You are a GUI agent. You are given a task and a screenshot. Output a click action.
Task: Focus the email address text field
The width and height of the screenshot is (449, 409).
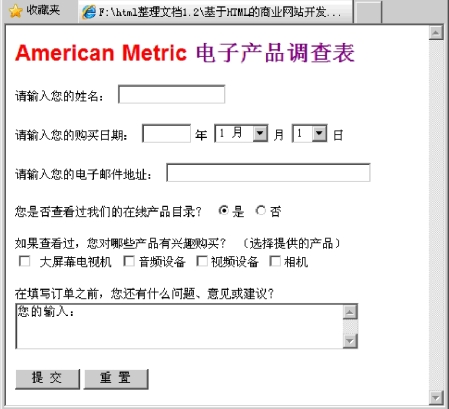pos(268,173)
